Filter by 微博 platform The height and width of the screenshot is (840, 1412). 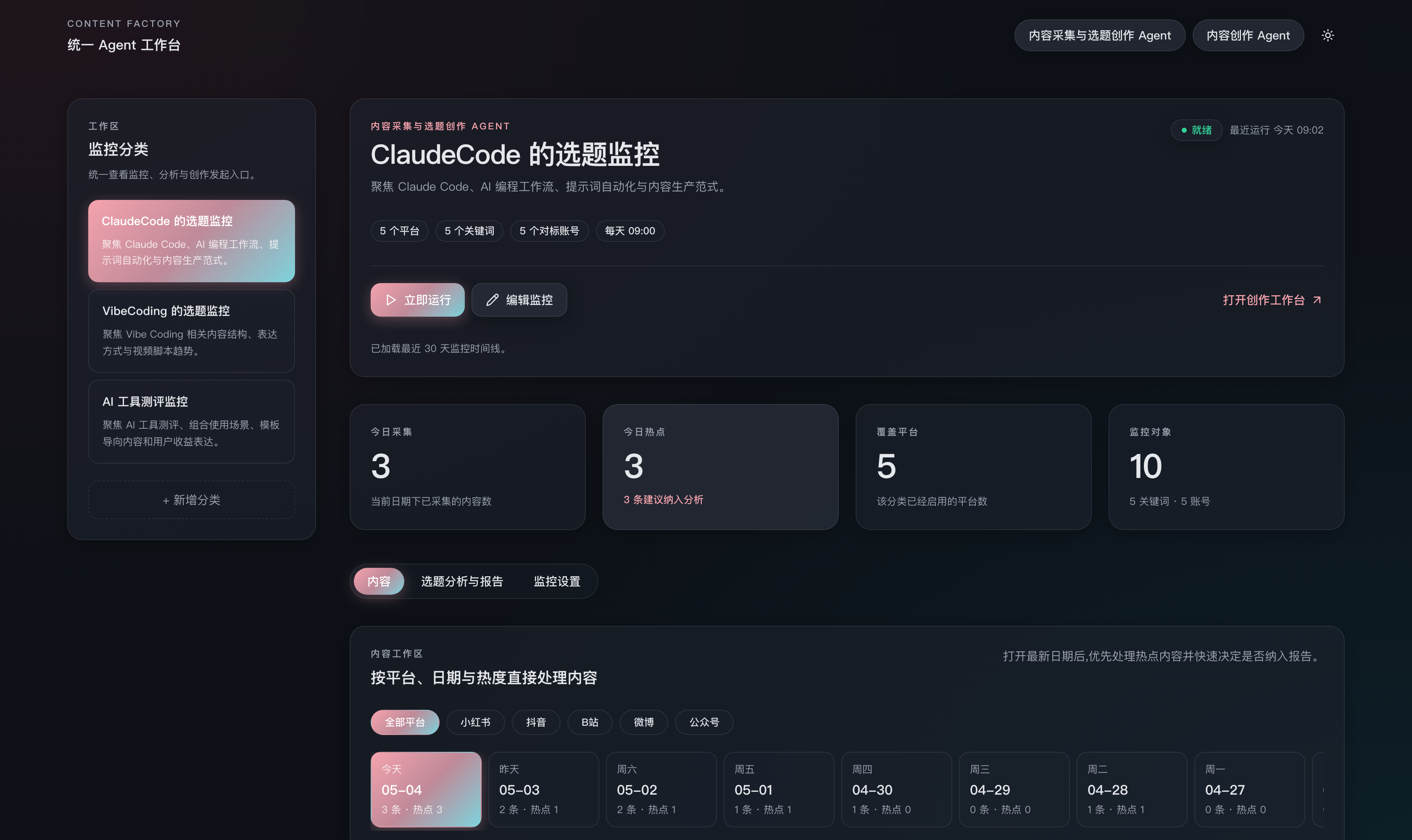click(x=643, y=722)
